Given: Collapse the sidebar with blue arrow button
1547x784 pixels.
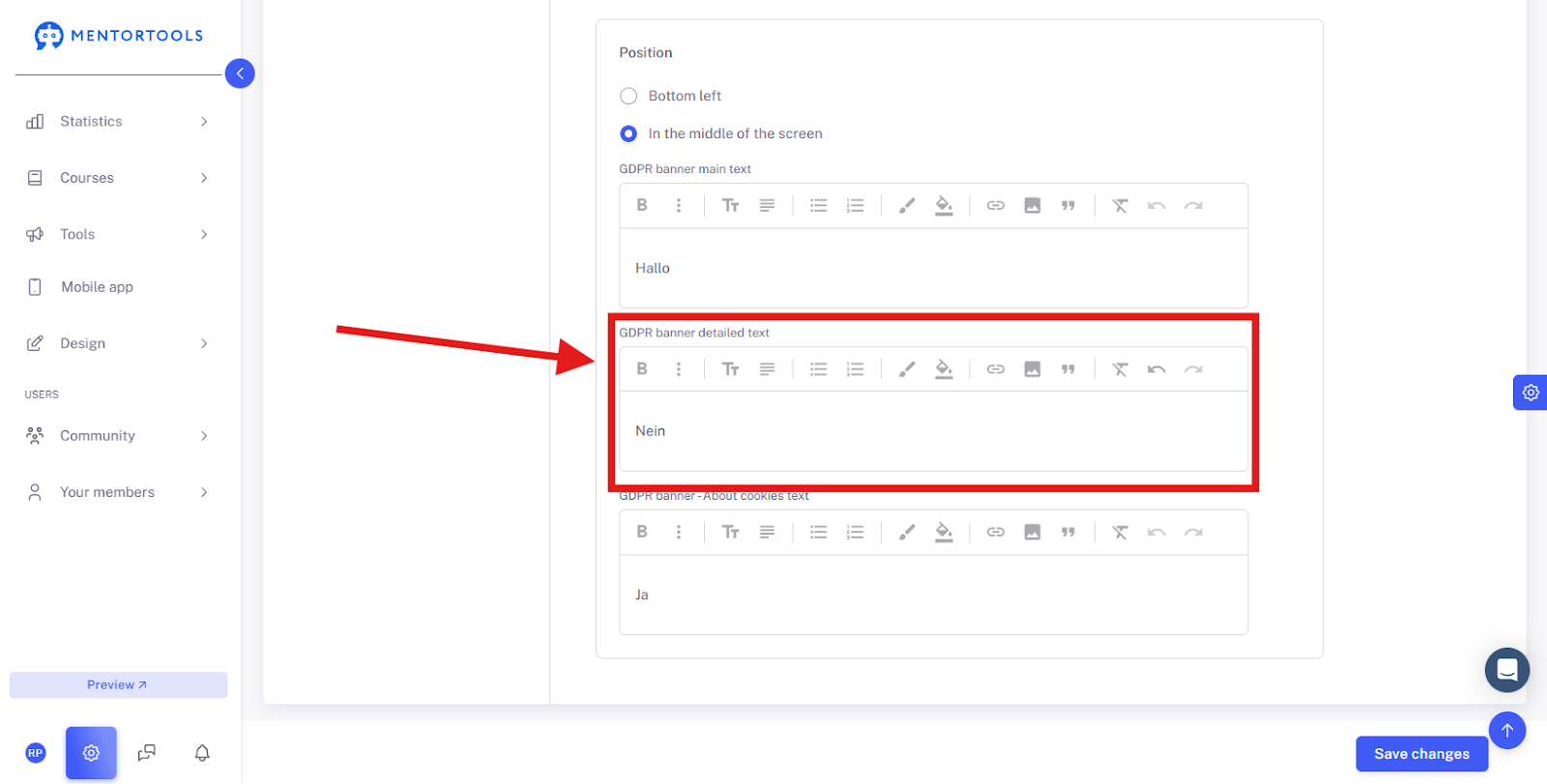Looking at the screenshot, I should tap(240, 73).
